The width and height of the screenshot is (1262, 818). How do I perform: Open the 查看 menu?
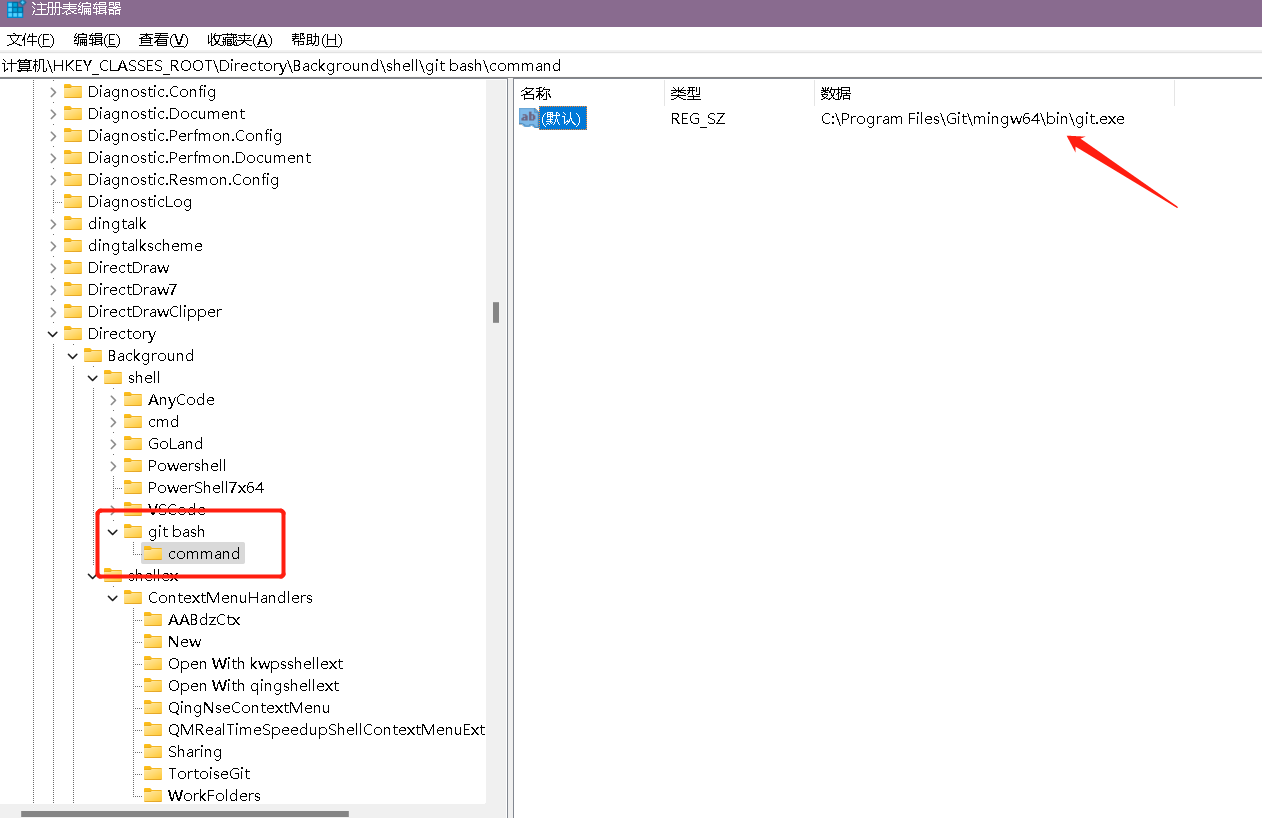coord(160,39)
